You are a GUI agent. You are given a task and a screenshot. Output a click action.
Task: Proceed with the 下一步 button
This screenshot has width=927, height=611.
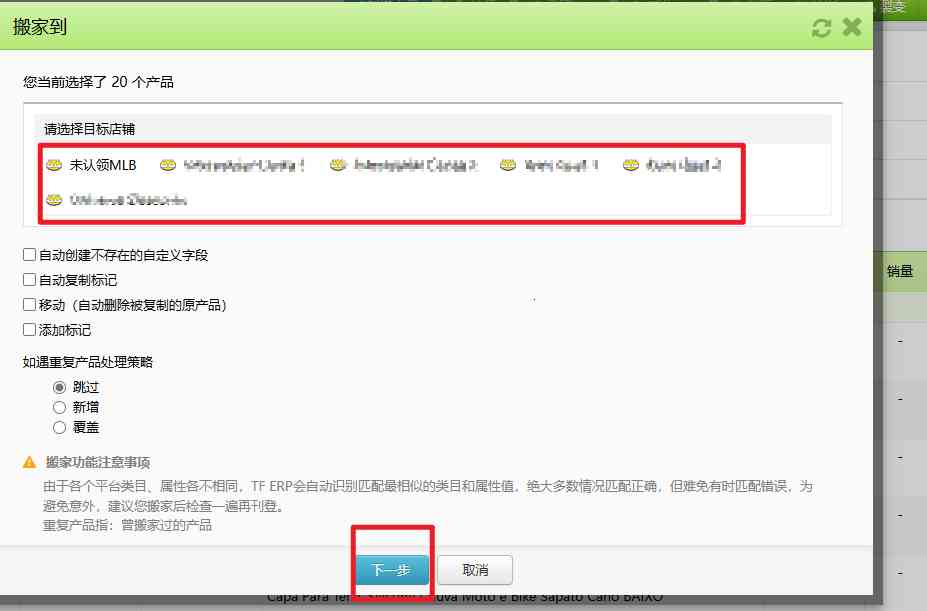pyautogui.click(x=392, y=570)
